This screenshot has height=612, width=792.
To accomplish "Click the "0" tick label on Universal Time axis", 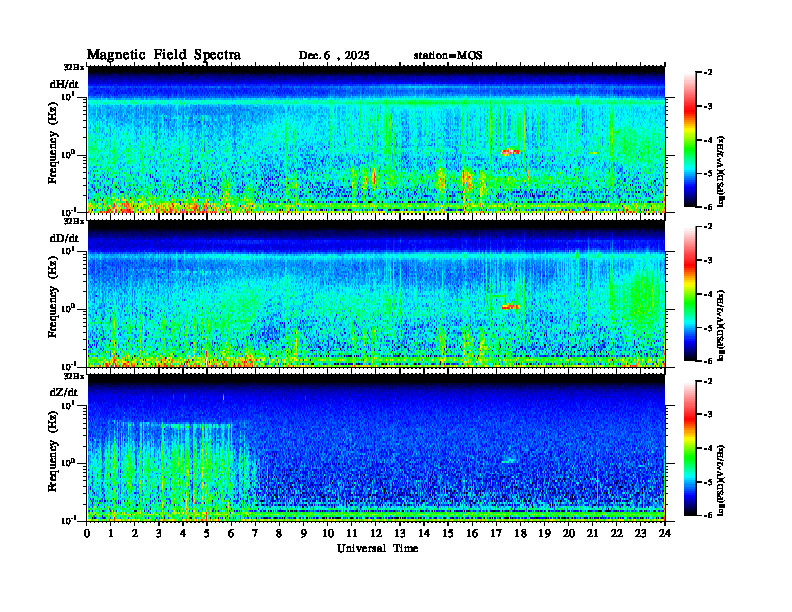I will pos(87,534).
